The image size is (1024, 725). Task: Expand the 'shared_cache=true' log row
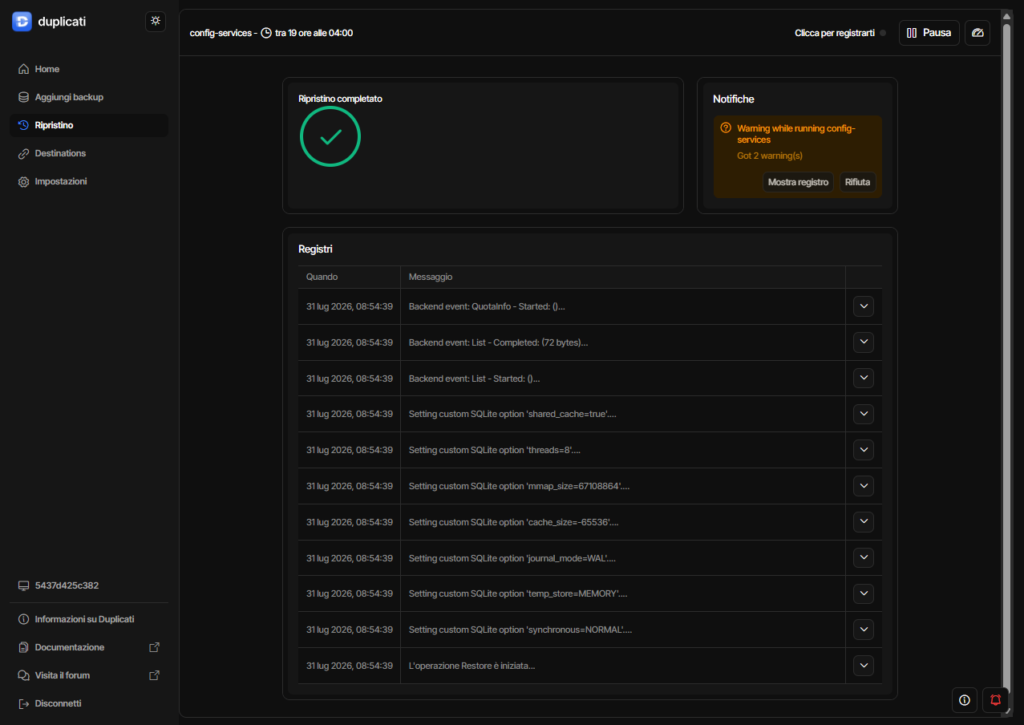[863, 413]
